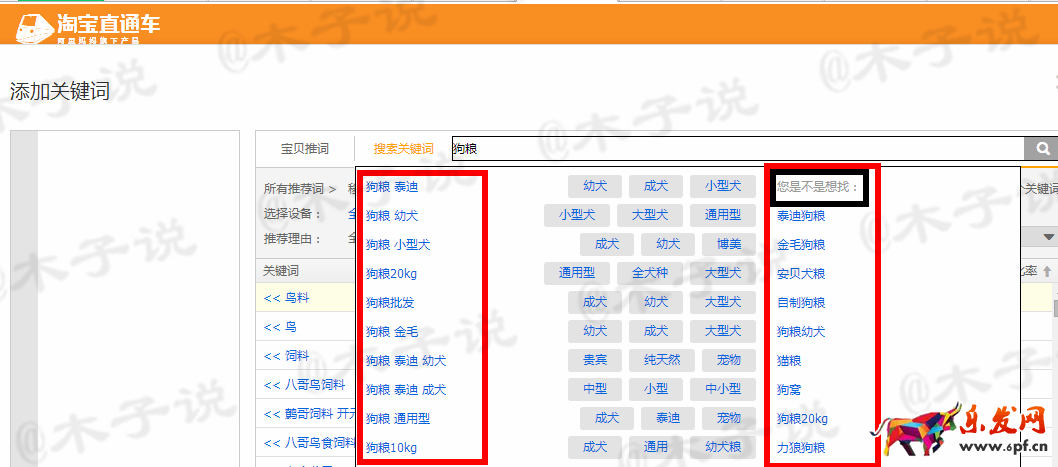
Task: Select 力狼狗粮 from related searches
Action: [801, 447]
